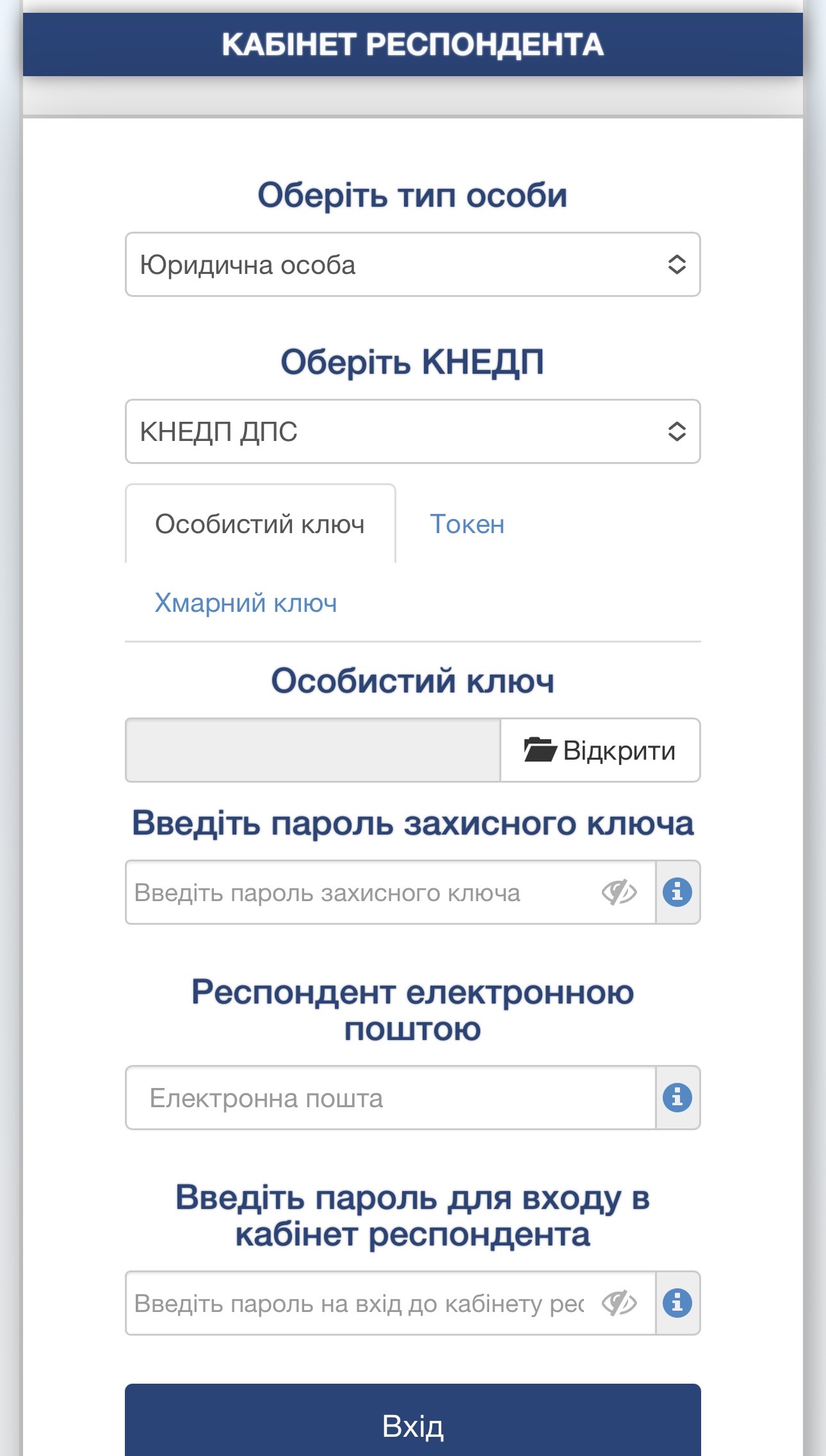
Task: Toggle visibility of the key password
Action: 619,892
